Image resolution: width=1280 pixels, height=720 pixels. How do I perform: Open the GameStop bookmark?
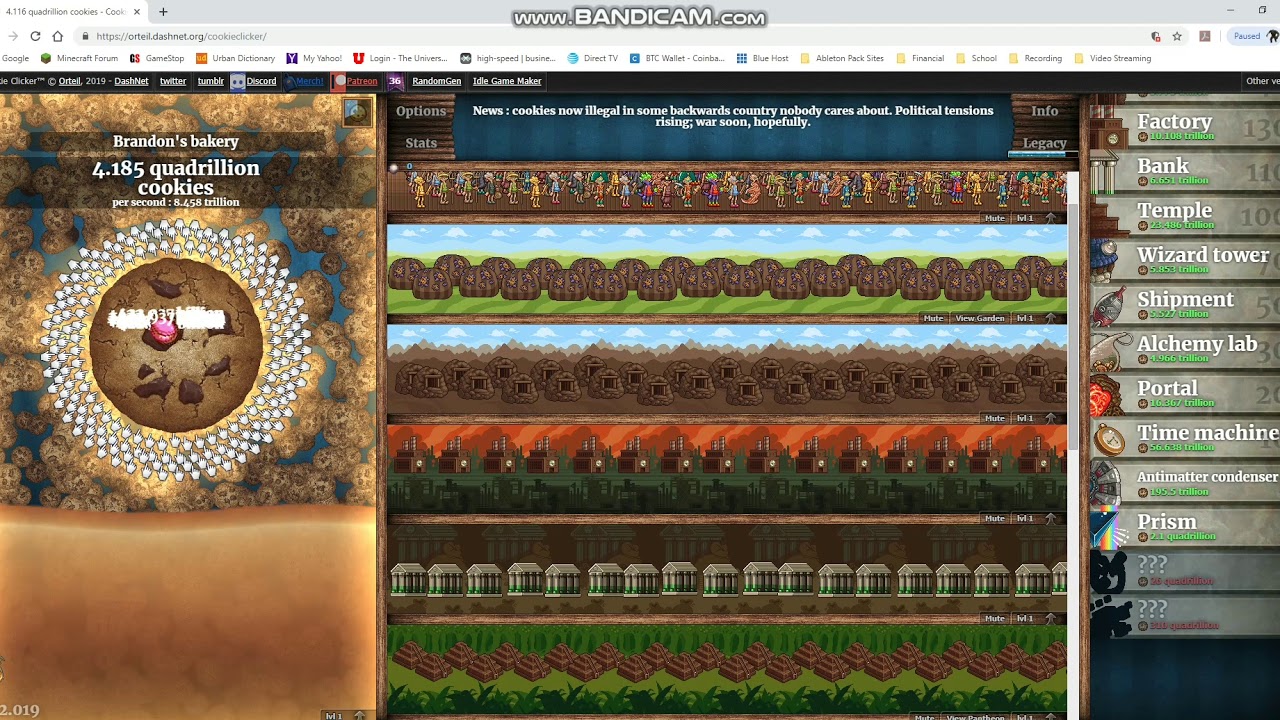point(157,58)
